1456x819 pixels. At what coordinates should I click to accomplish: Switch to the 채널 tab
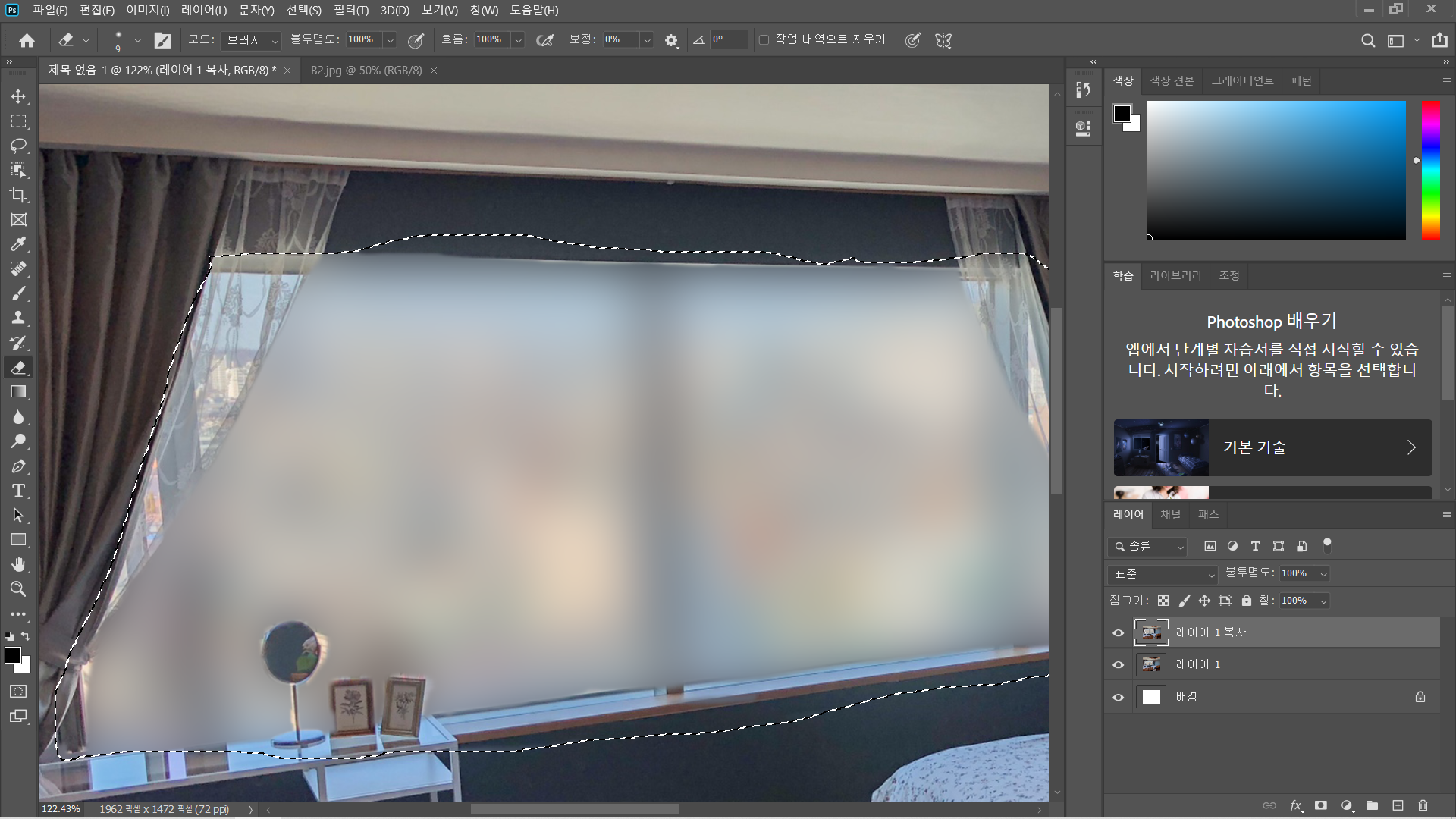tap(1170, 514)
